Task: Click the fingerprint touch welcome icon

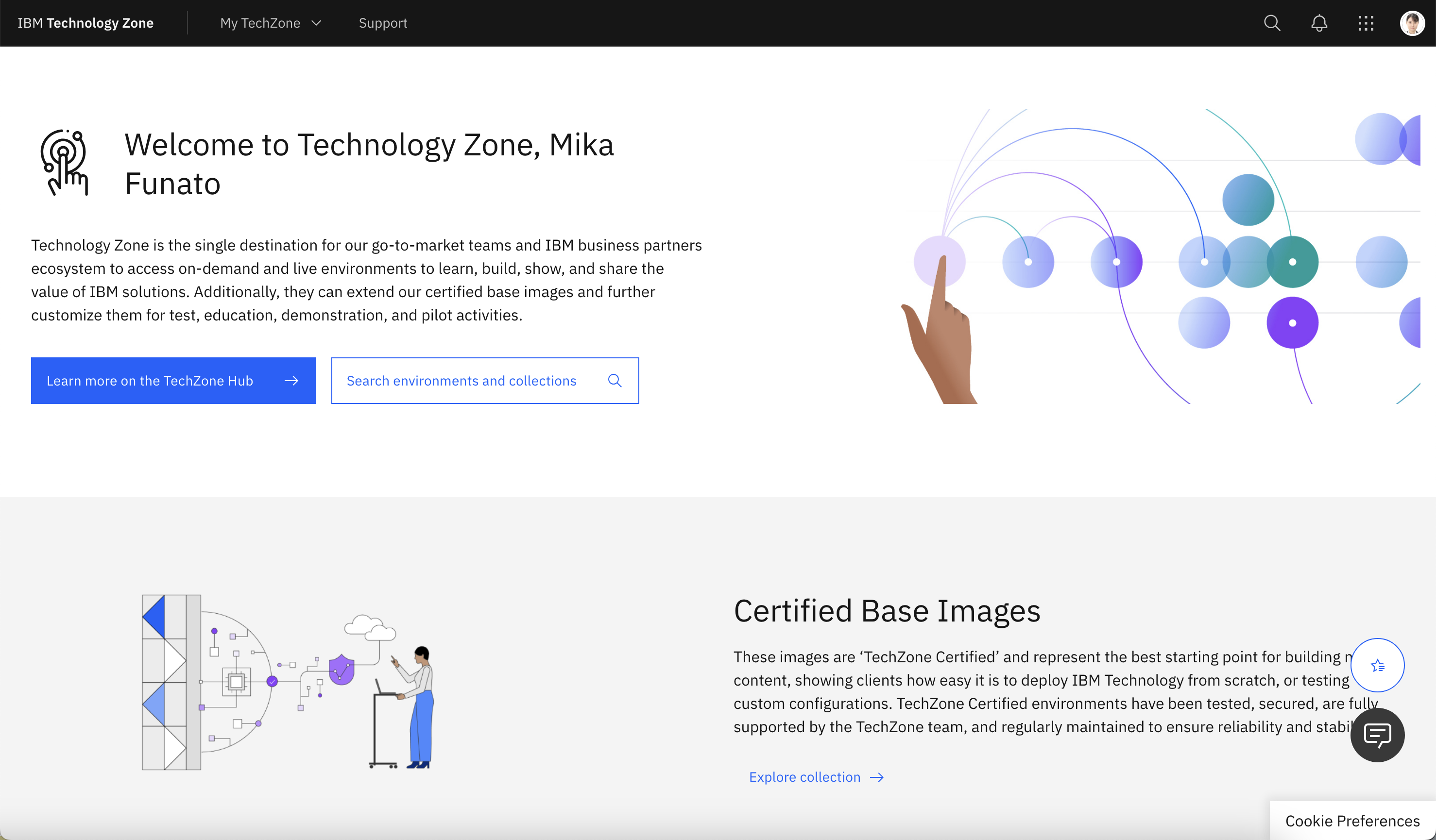Action: click(65, 163)
